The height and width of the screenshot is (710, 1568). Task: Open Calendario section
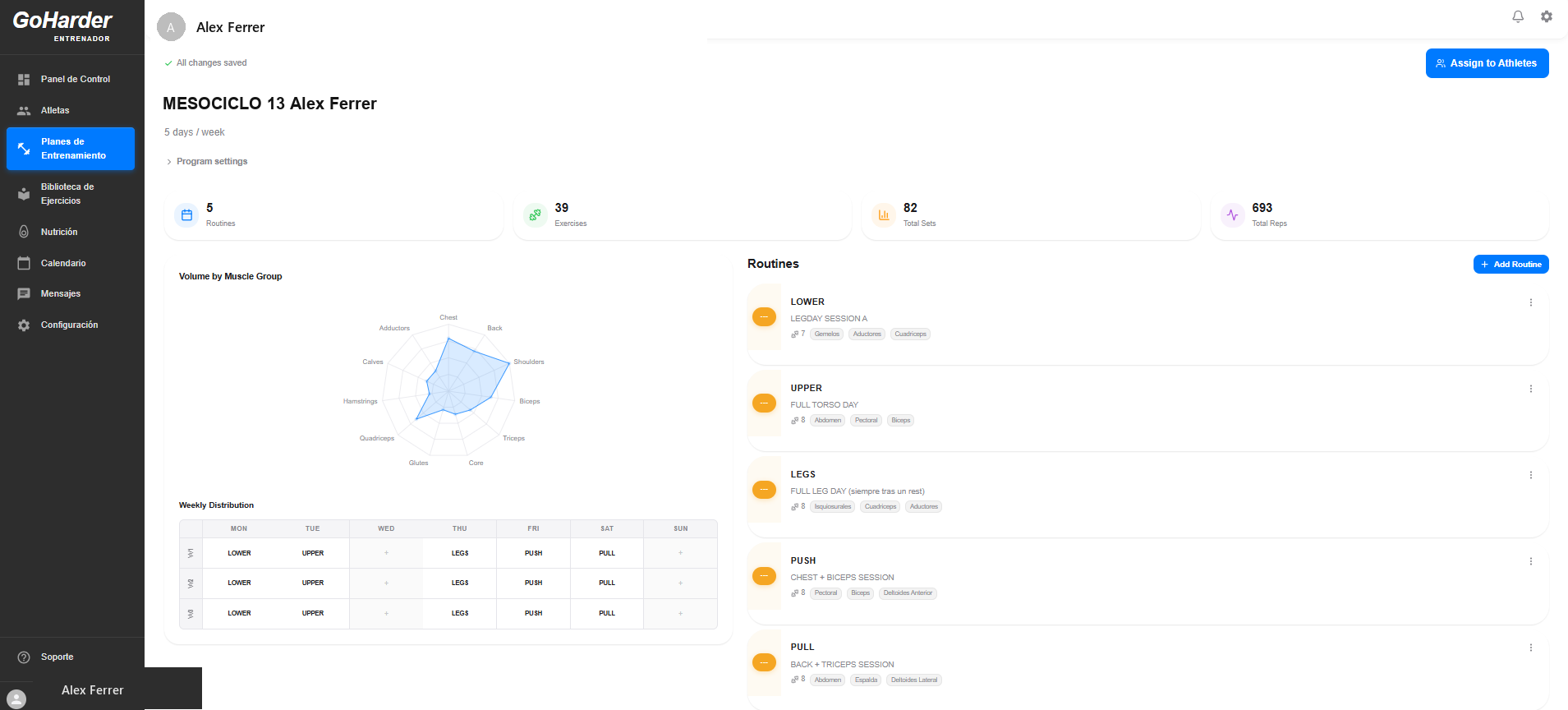pos(71,263)
